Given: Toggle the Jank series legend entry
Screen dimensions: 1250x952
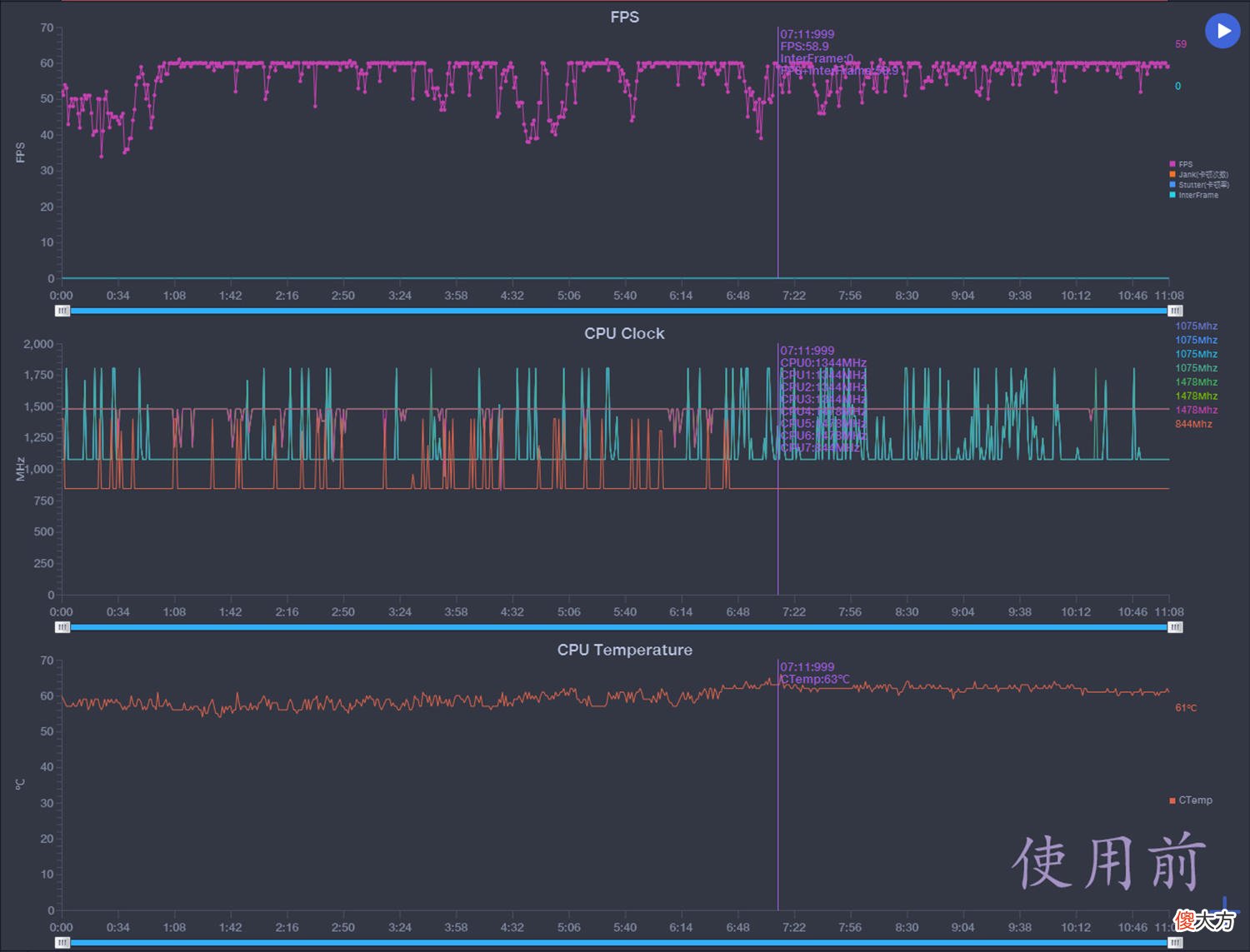Looking at the screenshot, I should pyautogui.click(x=1198, y=174).
